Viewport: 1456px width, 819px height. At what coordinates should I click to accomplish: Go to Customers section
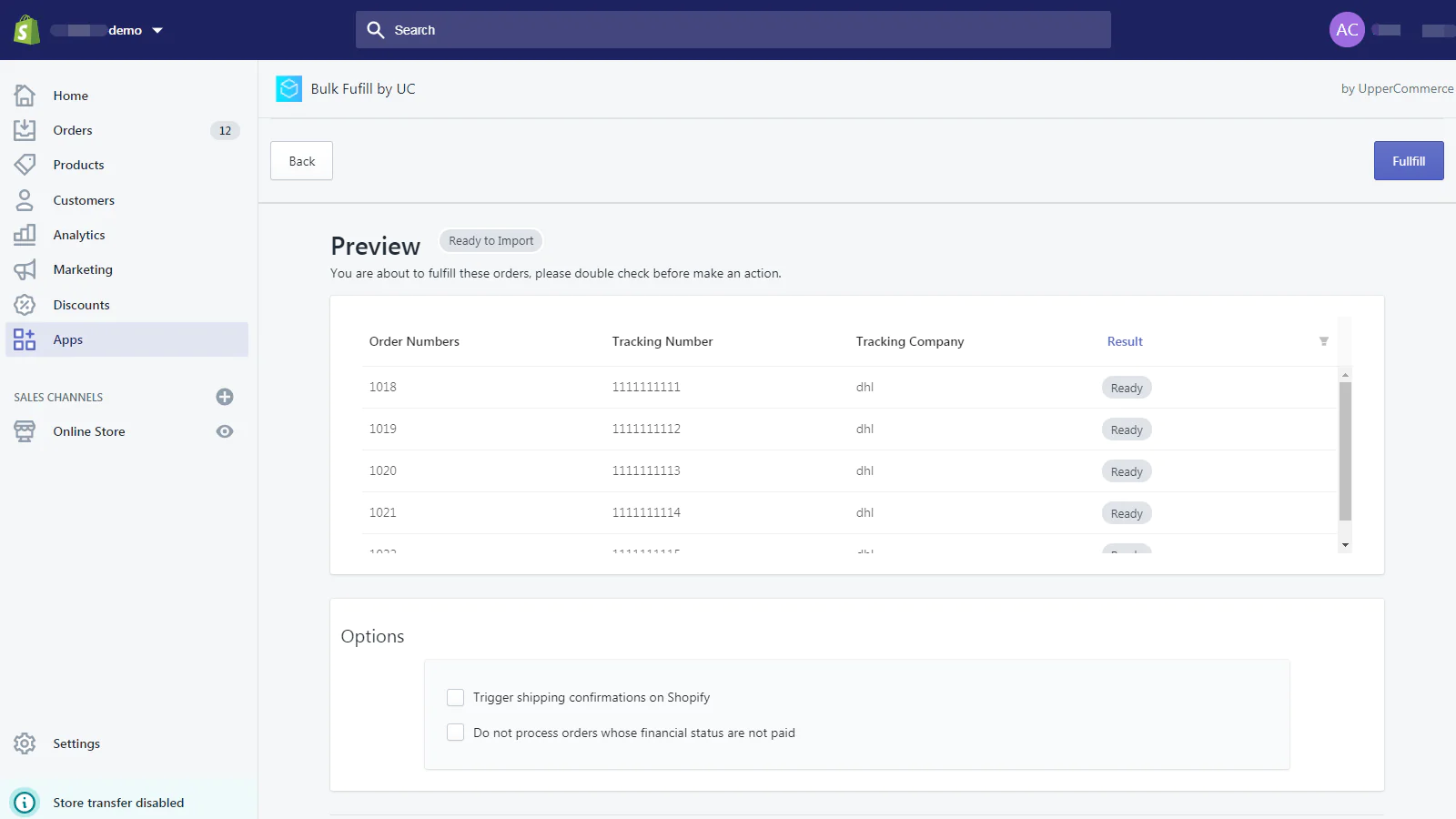[x=84, y=200]
